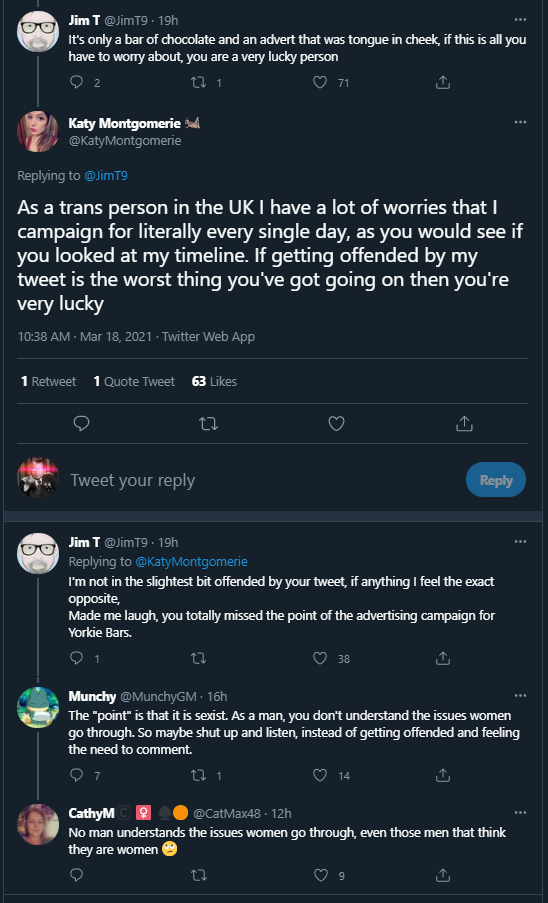Share Katy Montgomerie's main tweet
Image resolution: width=548 pixels, height=903 pixels.
coord(464,424)
